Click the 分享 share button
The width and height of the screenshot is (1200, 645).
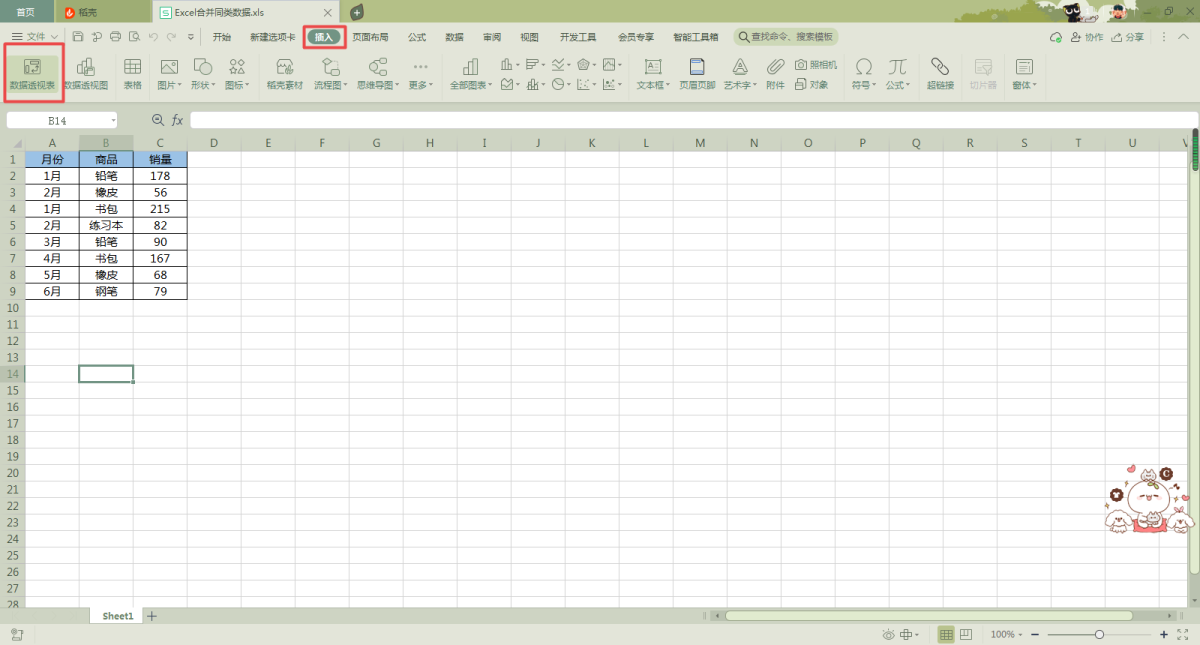point(1127,37)
